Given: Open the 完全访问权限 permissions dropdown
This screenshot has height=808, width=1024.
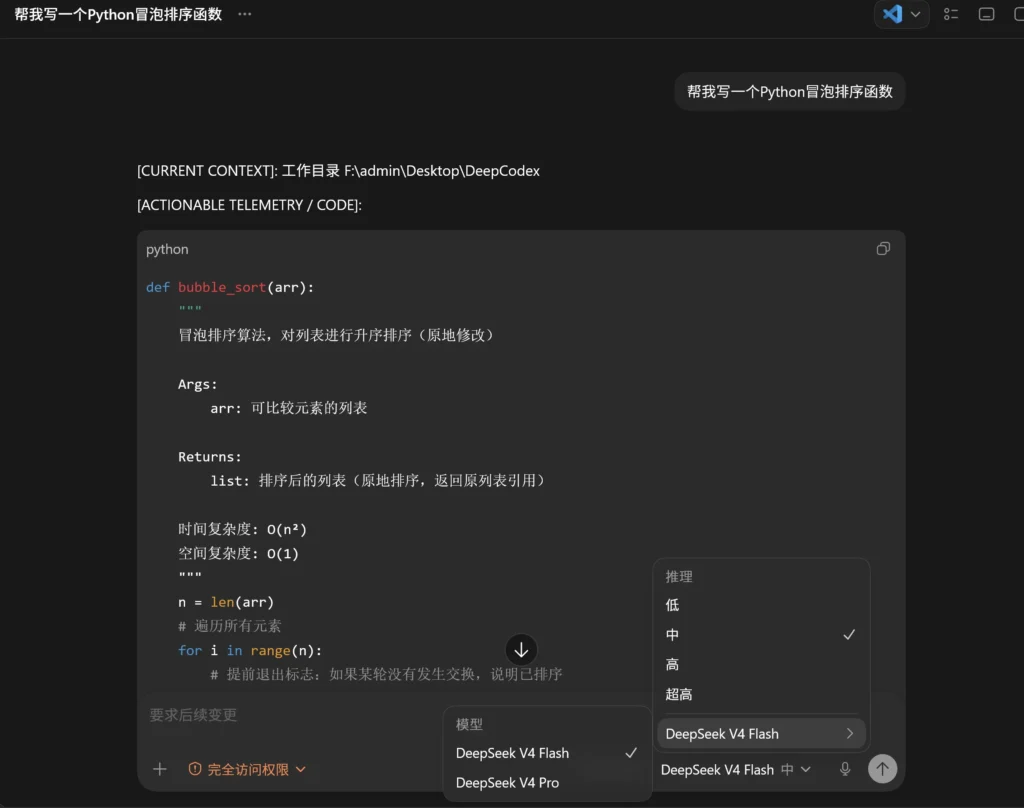Looking at the screenshot, I should [x=247, y=769].
